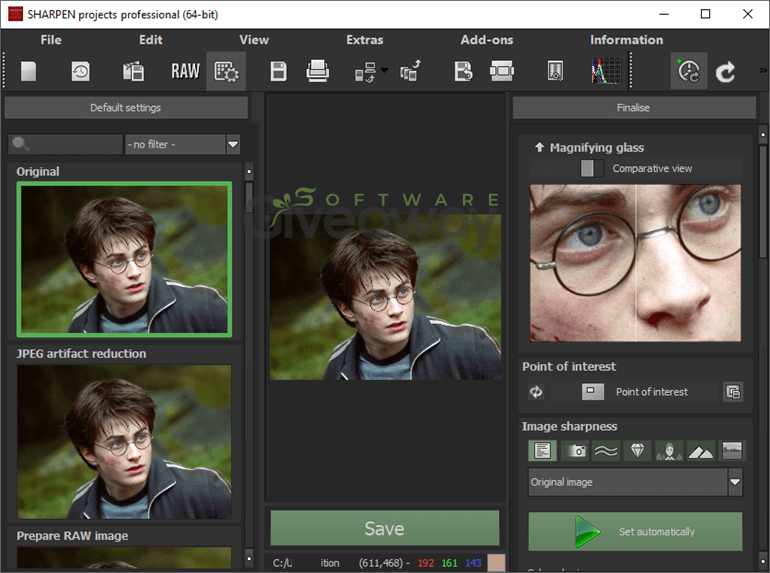Image resolution: width=770 pixels, height=573 pixels.
Task: Select the JPEG artifact reduction preset thumbnail
Action: [124, 441]
